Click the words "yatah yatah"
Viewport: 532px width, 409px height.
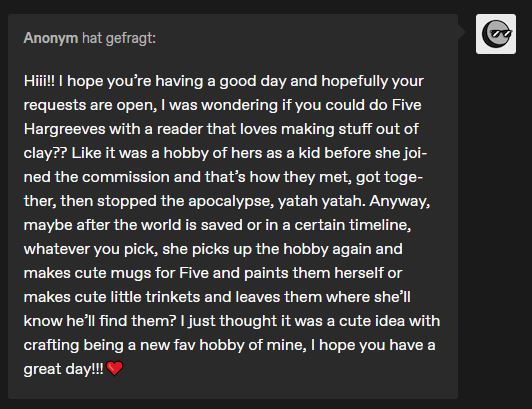click(322, 201)
